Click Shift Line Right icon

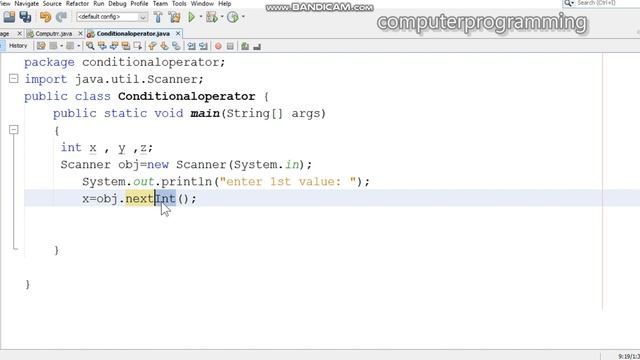click(203, 46)
